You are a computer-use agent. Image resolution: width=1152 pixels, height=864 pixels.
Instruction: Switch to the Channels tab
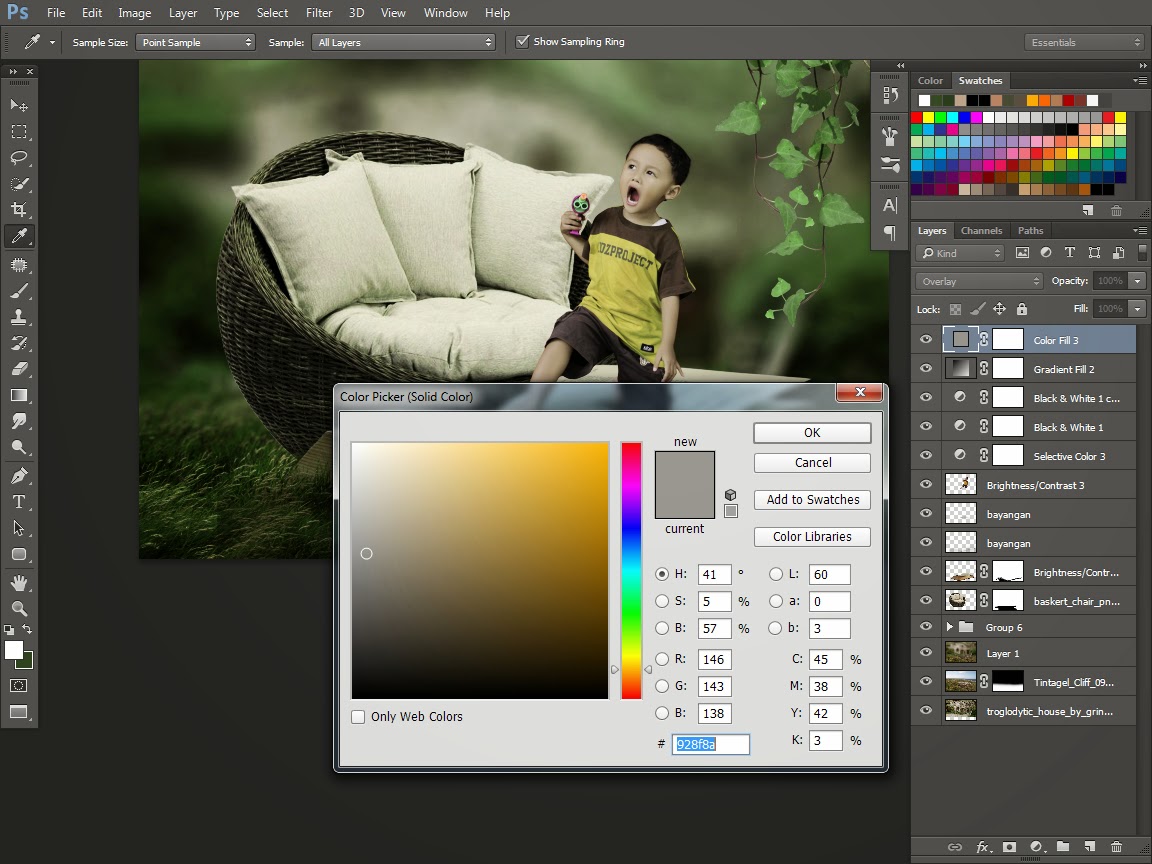(x=980, y=230)
